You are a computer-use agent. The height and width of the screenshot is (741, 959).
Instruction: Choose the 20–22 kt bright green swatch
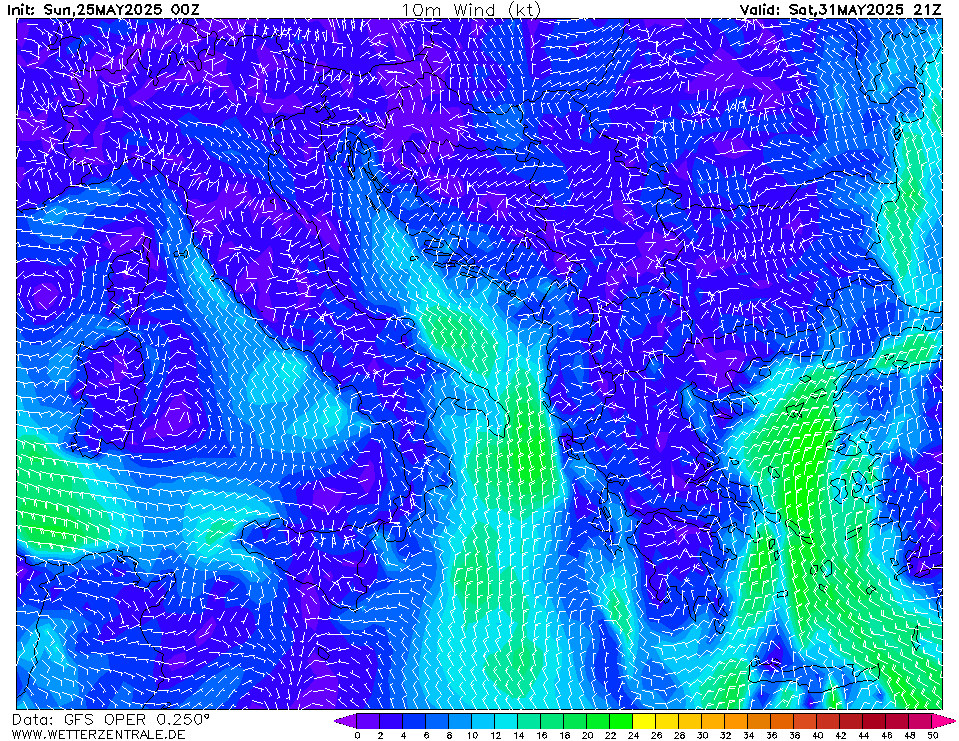tap(599, 721)
